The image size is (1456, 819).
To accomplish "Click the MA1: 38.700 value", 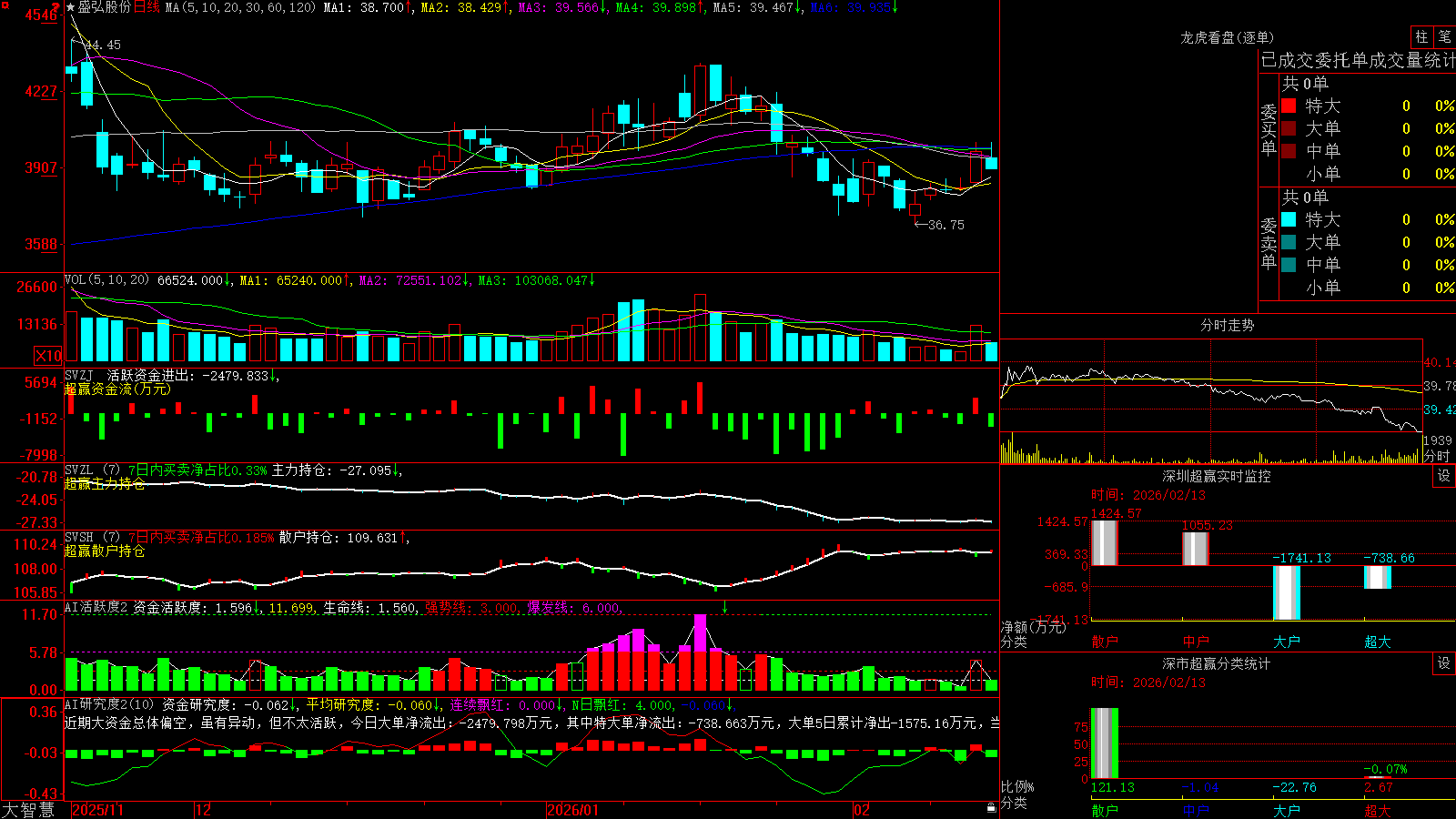I will point(363,7).
